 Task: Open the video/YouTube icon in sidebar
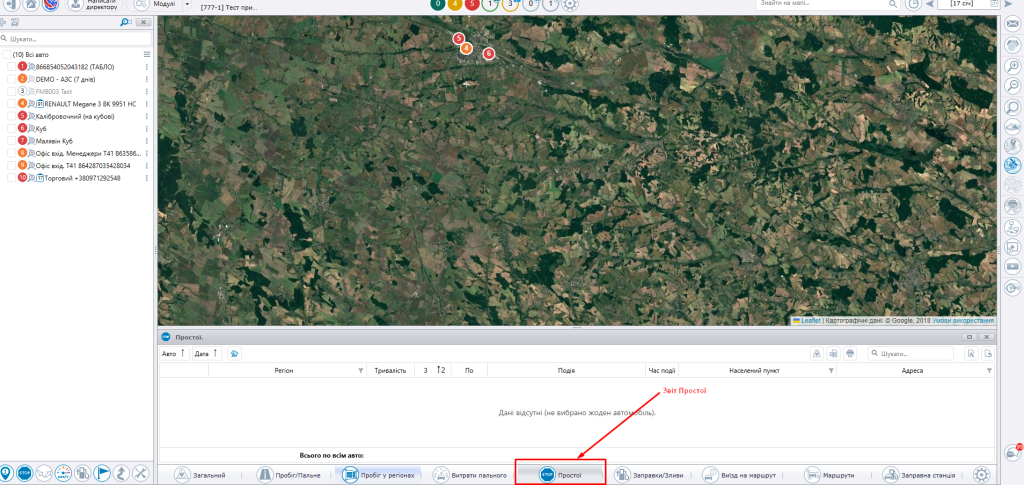coord(1012,266)
